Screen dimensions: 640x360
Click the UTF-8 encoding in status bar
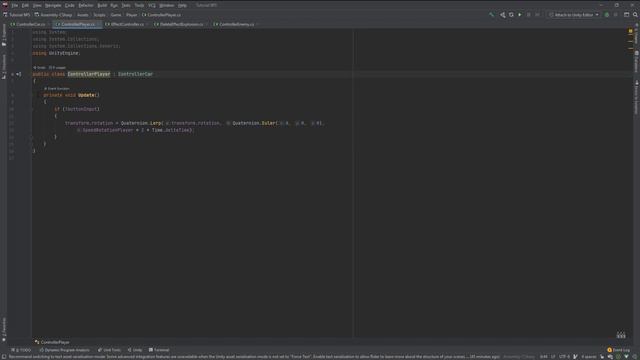point(564,357)
